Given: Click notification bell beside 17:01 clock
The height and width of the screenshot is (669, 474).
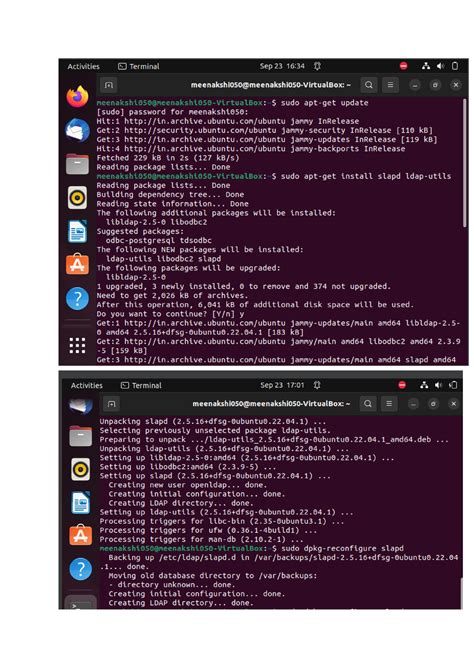Looking at the screenshot, I should pos(317,385).
